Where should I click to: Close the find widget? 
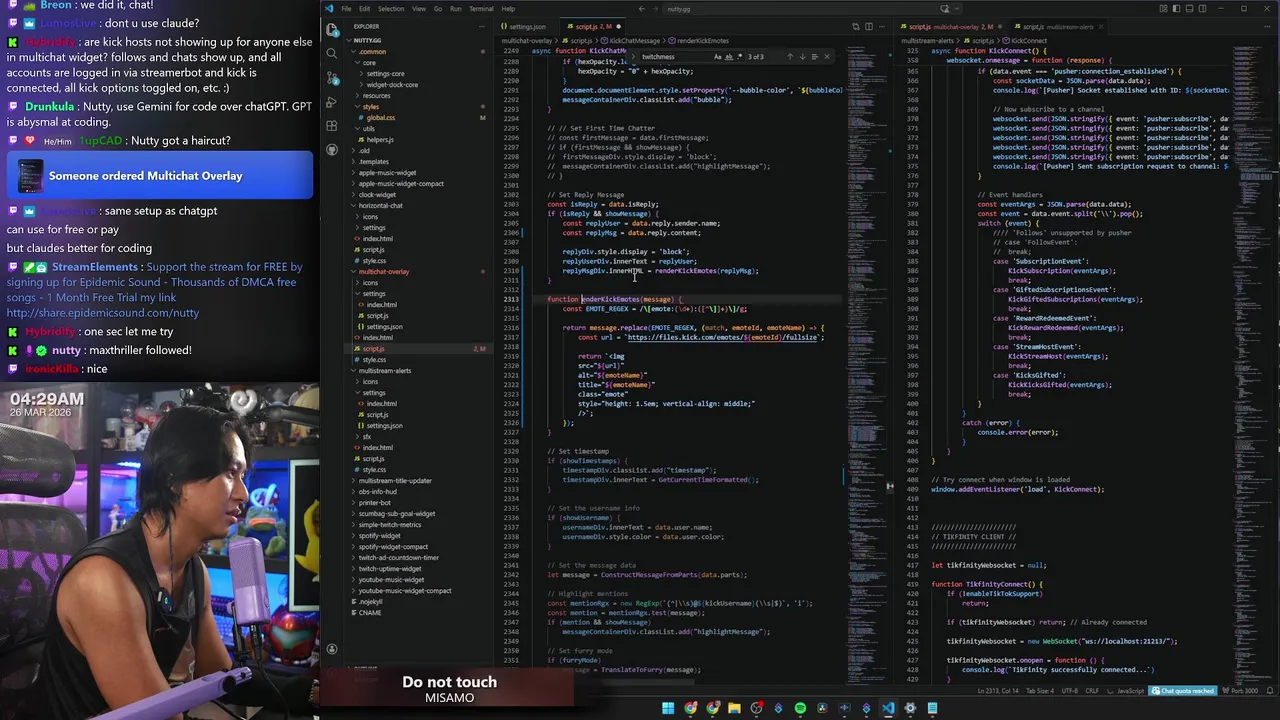pyautogui.click(x=827, y=56)
